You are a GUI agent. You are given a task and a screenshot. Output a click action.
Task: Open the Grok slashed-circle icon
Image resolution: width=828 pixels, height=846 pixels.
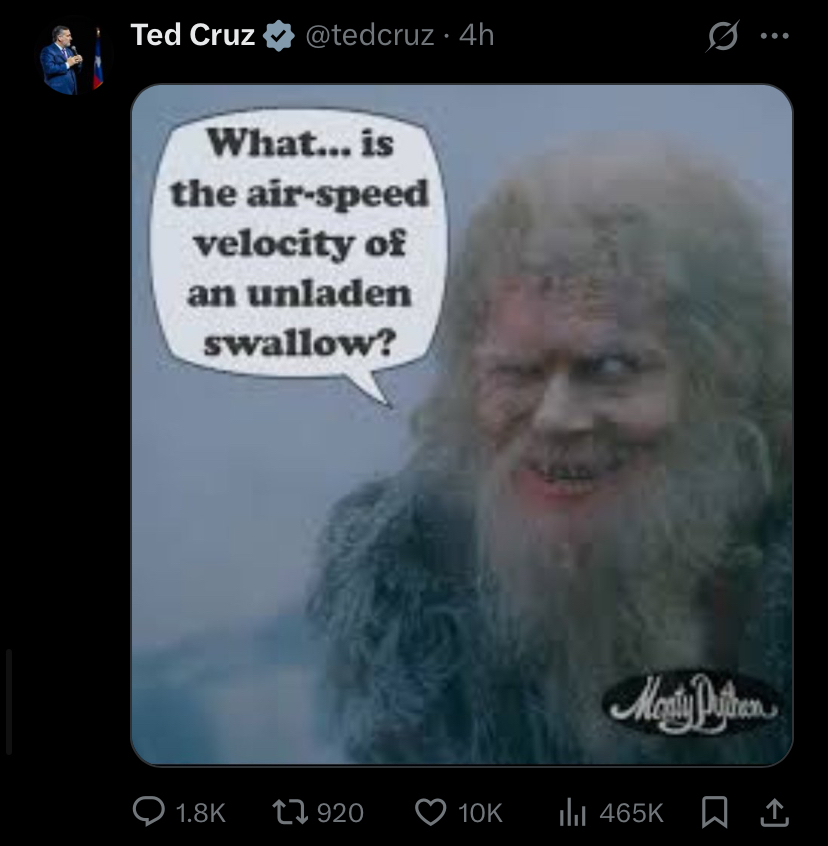pos(722,36)
